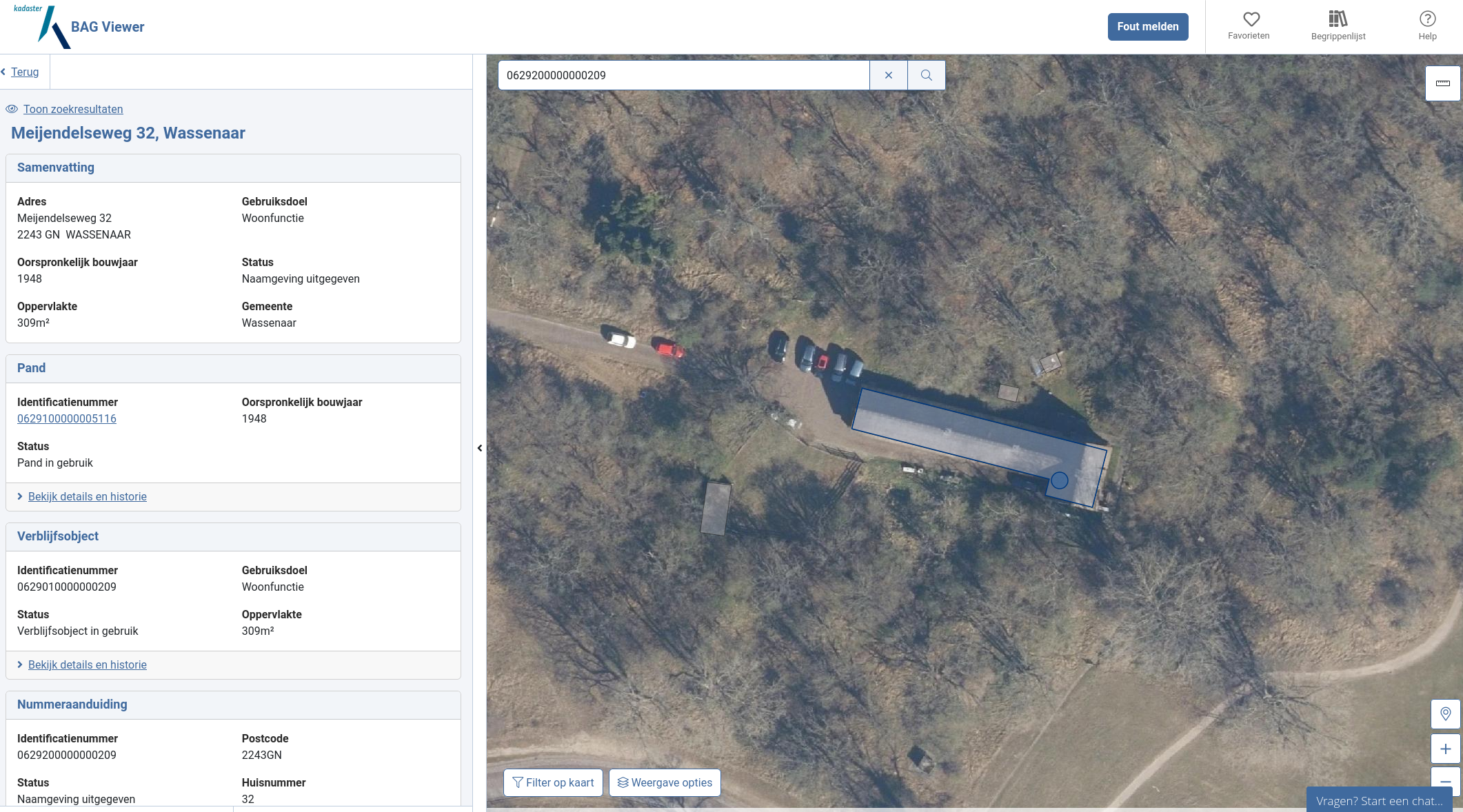Screen dimensions: 1463x812
Task: Click Toon zoekresultaten link
Action: click(x=73, y=109)
